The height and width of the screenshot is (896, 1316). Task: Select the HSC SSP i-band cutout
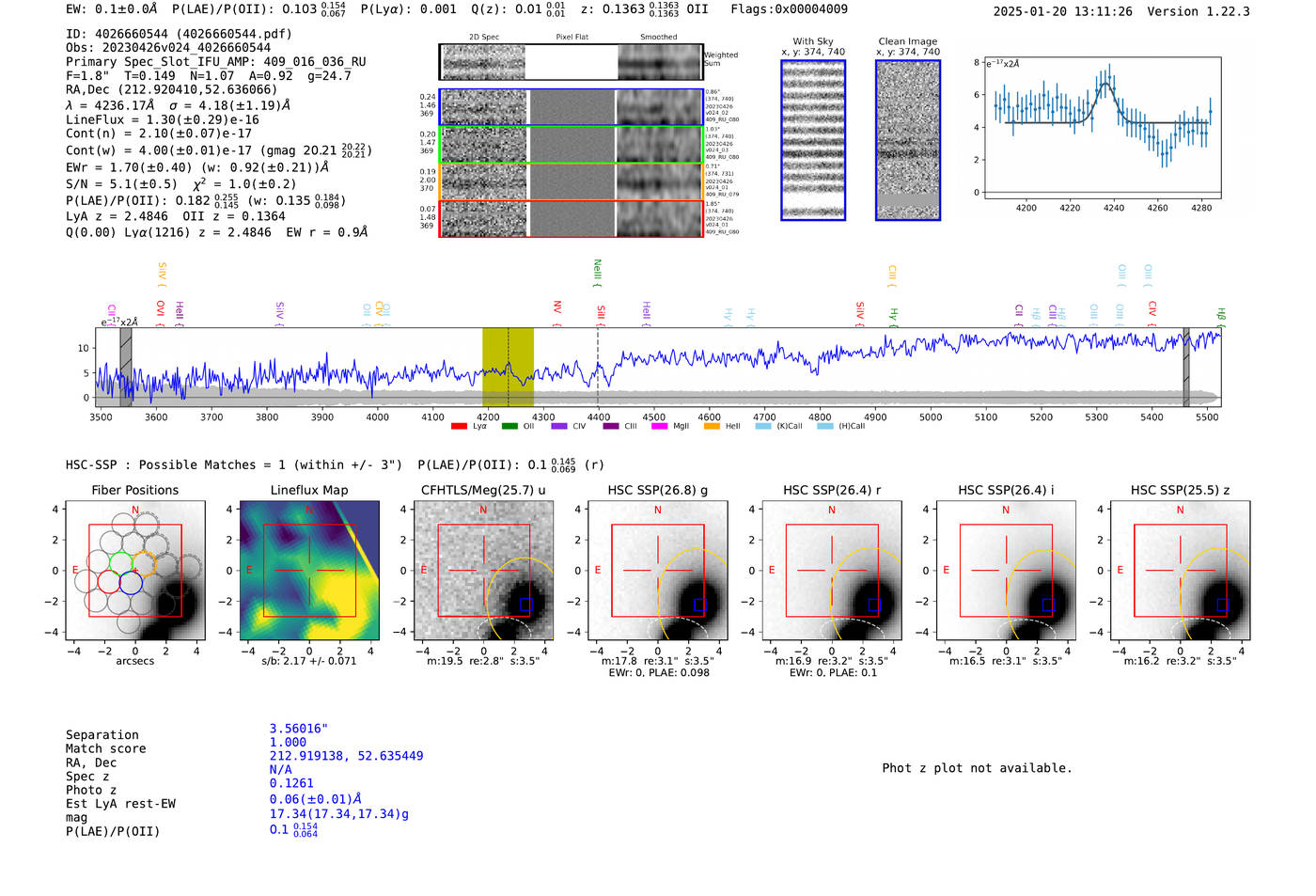pyautogui.click(x=1006, y=571)
